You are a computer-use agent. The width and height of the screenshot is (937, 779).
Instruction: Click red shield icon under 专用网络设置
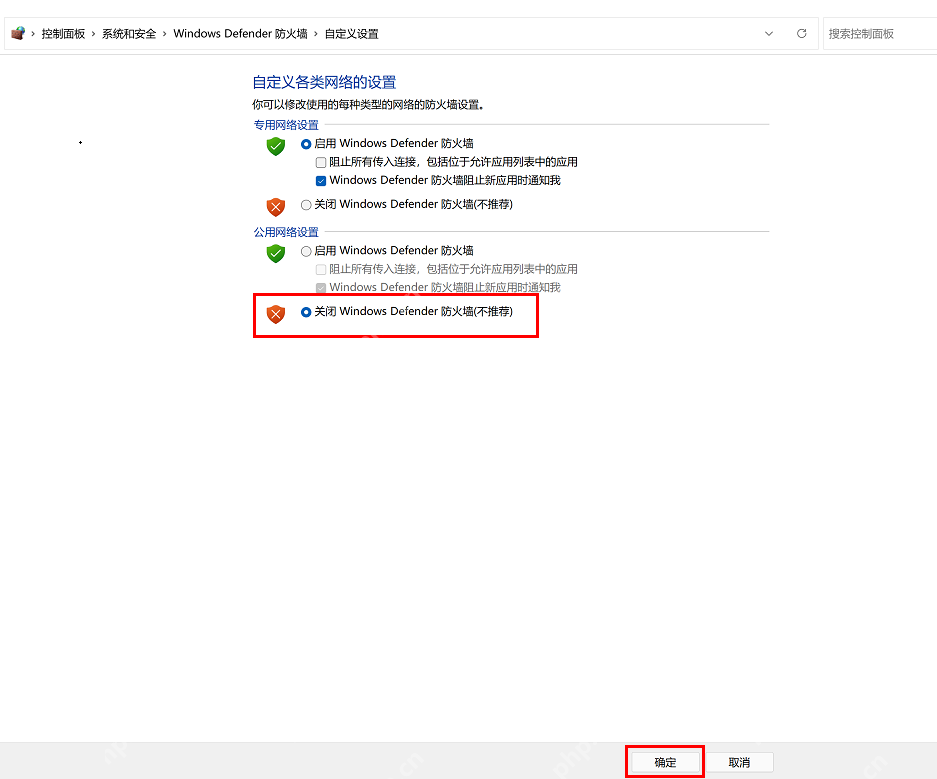tap(275, 207)
